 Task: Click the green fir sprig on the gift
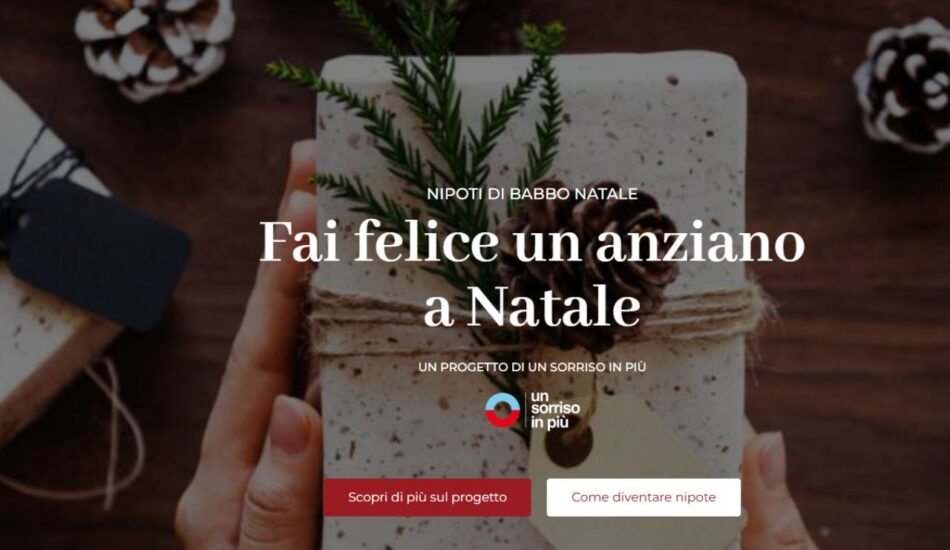tap(424, 121)
